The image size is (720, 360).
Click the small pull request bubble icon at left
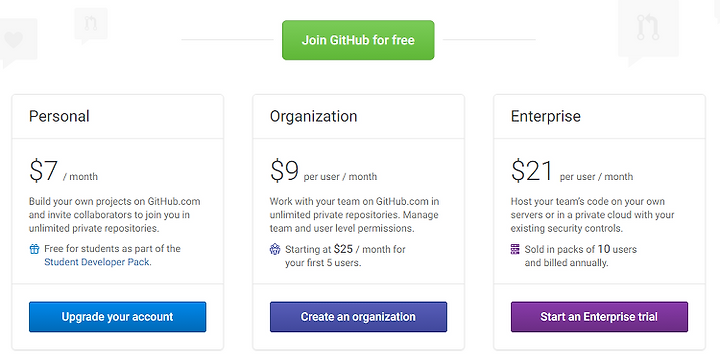91,25
